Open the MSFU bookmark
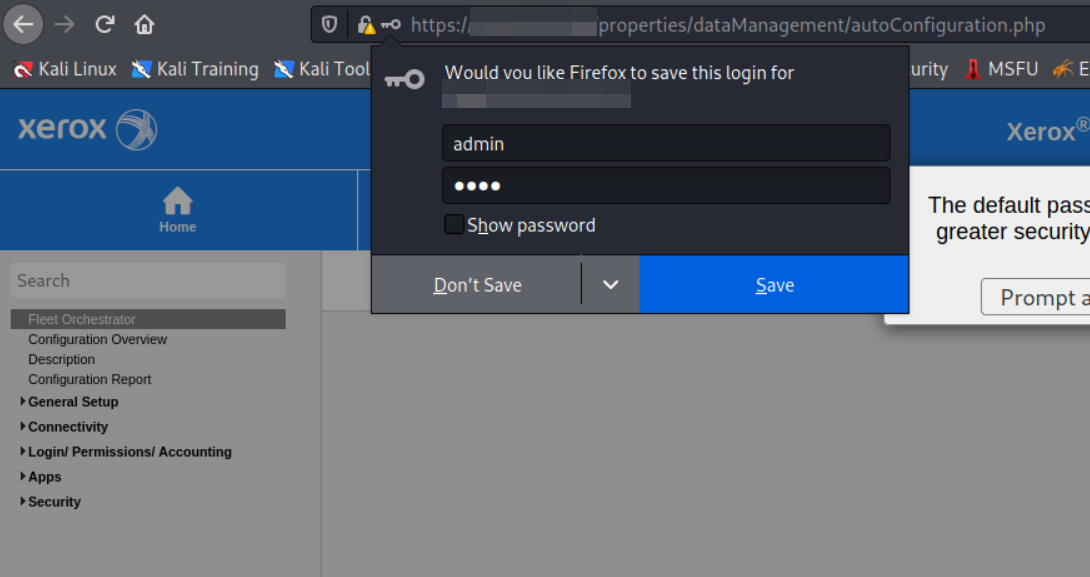1090x577 pixels. (x=1002, y=70)
